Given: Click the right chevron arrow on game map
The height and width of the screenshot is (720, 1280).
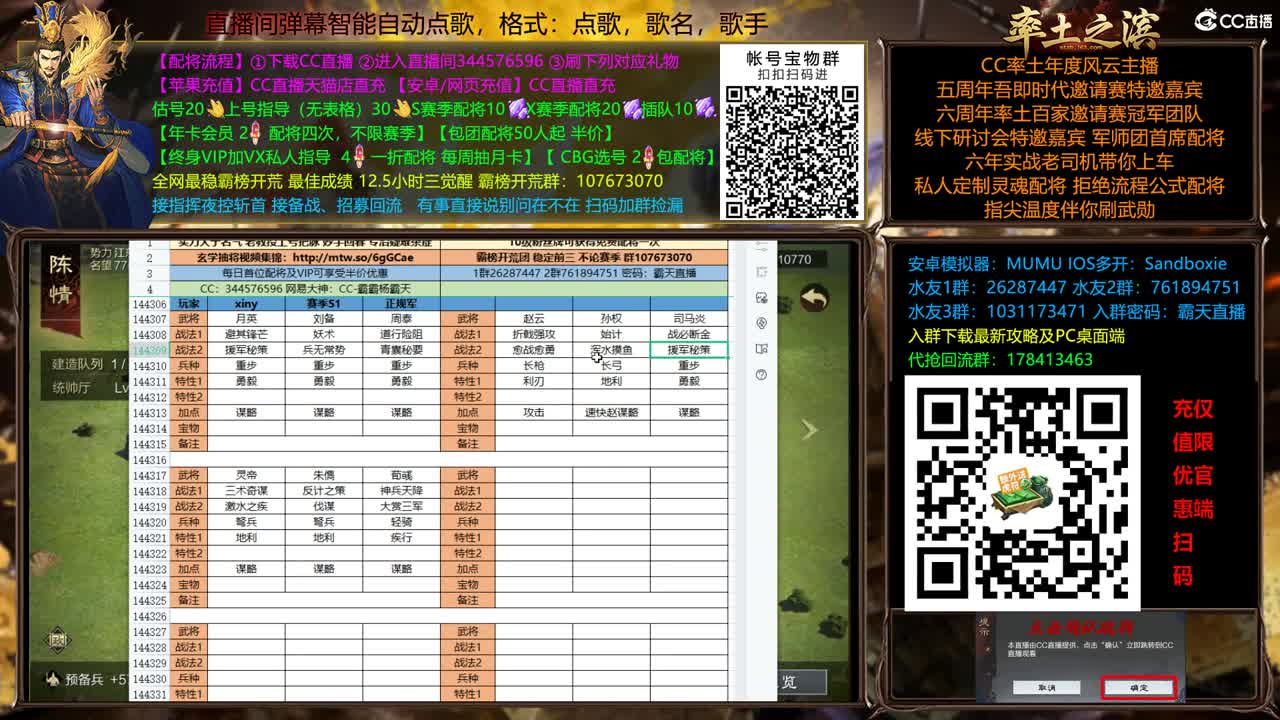Looking at the screenshot, I should 809,429.
